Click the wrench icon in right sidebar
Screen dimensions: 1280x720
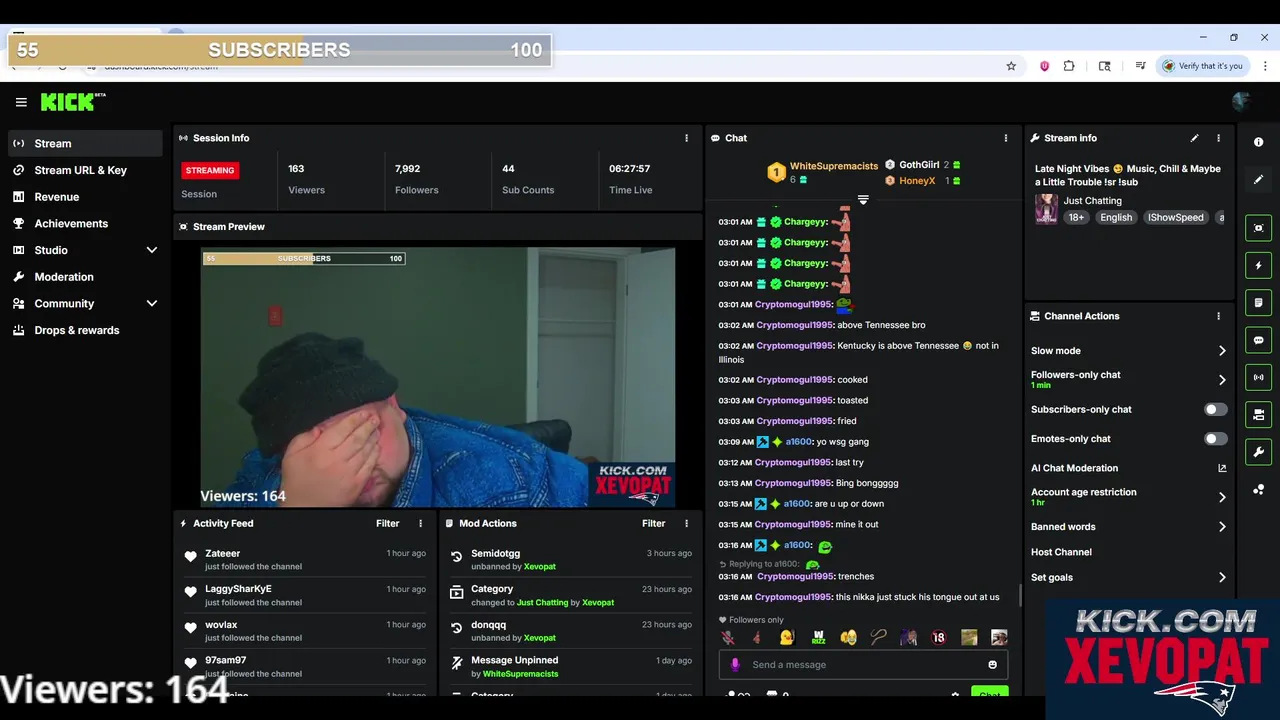pyautogui.click(x=1258, y=452)
